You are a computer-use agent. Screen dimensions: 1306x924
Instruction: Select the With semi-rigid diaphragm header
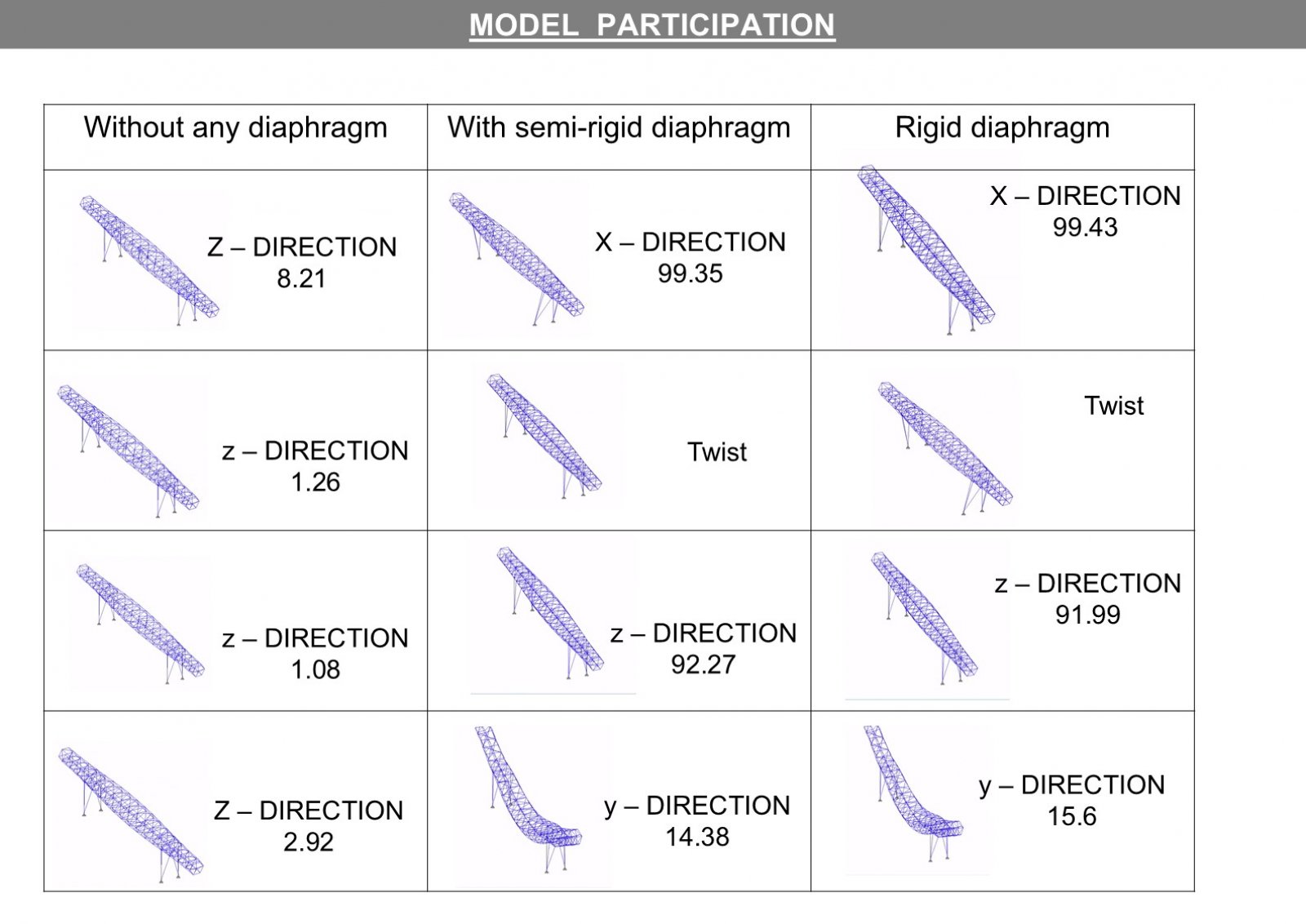pyautogui.click(x=619, y=127)
